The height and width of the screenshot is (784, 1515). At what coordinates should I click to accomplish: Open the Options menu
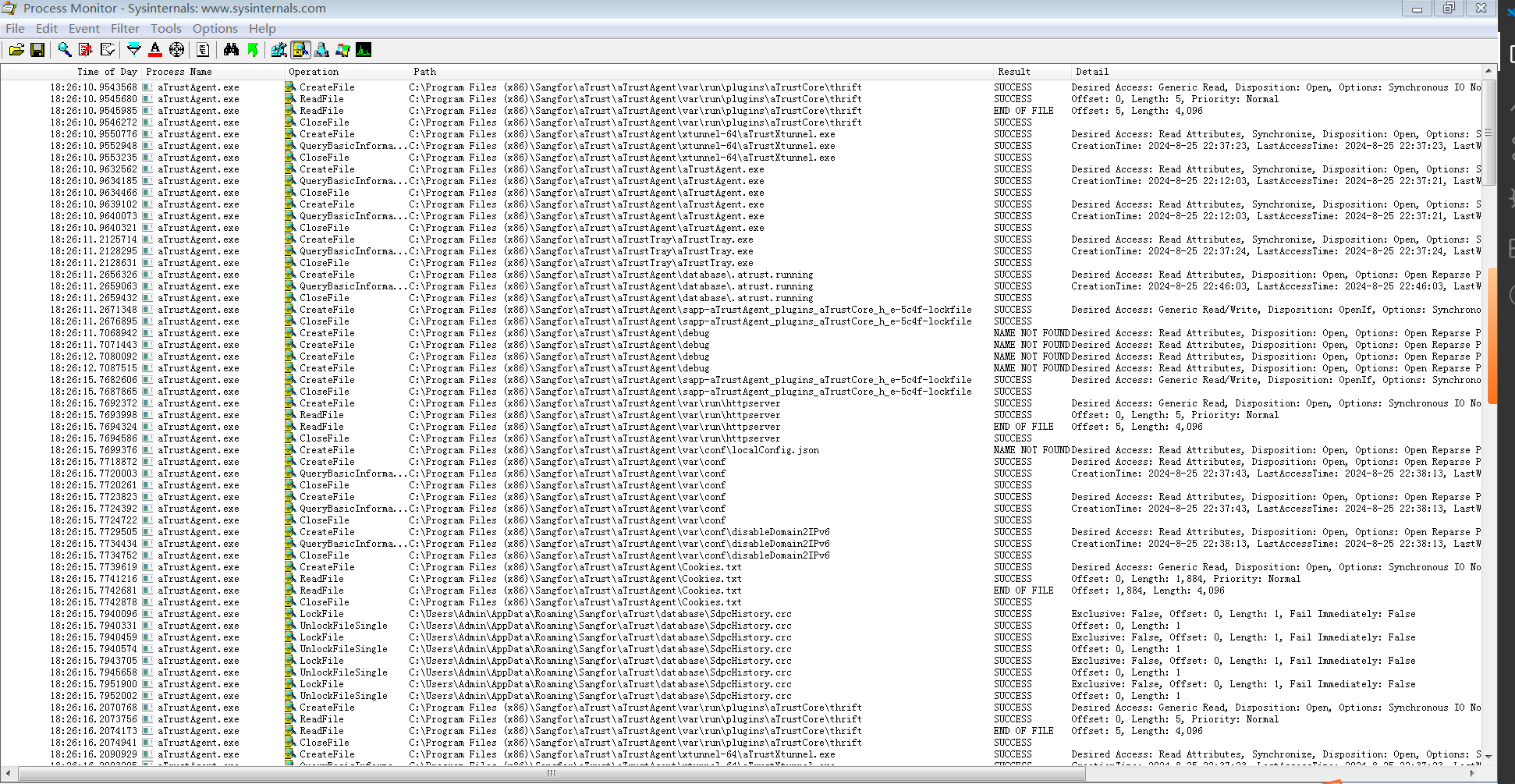pos(215,28)
